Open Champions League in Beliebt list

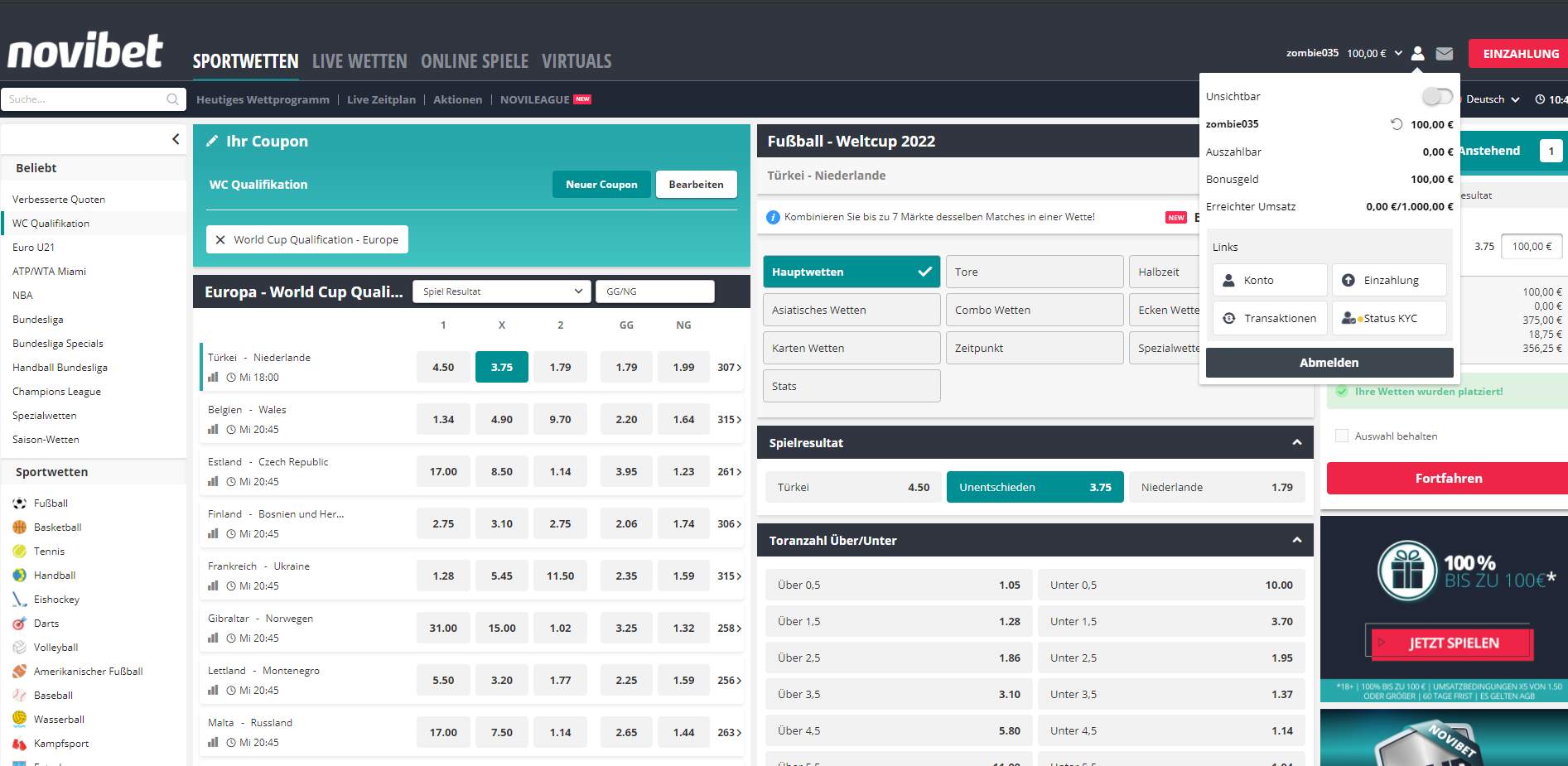[56, 392]
